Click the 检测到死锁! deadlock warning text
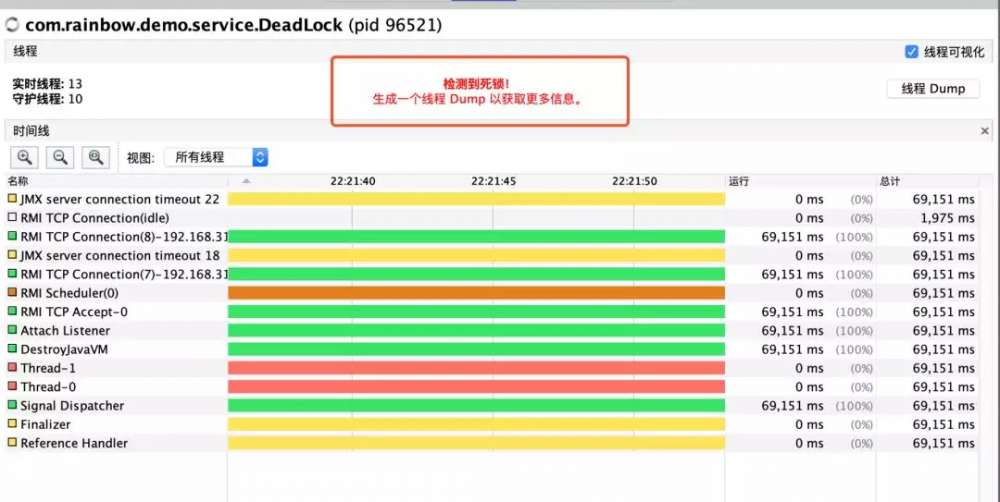This screenshot has width=1000, height=502. 476,84
